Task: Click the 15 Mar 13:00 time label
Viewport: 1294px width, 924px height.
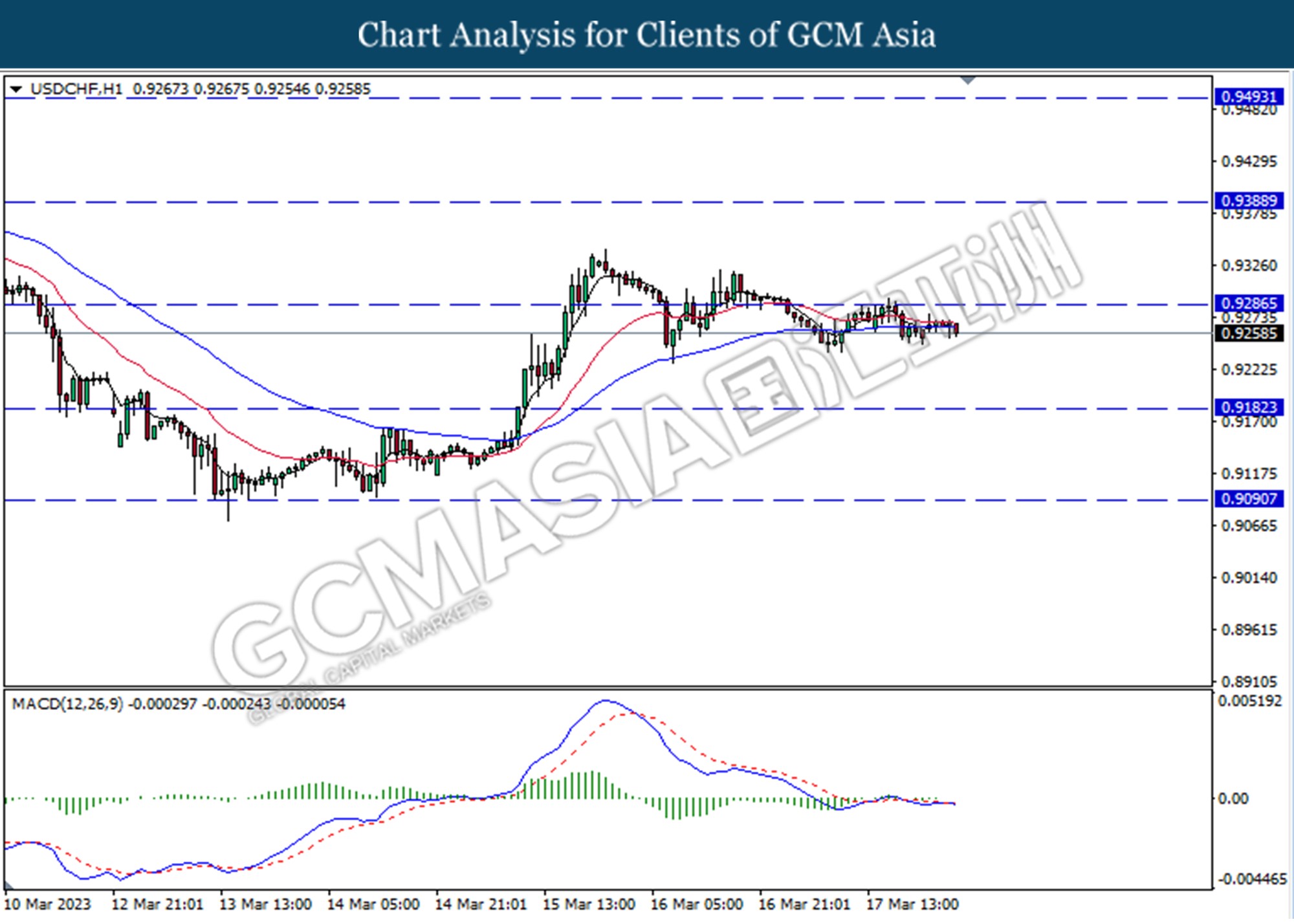Action: coord(589,904)
